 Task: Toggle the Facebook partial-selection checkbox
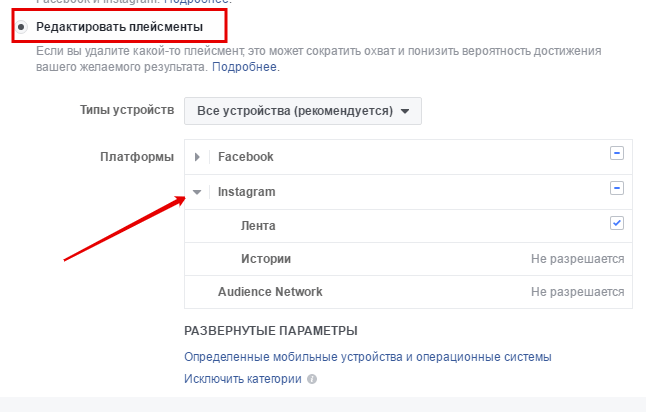617,153
